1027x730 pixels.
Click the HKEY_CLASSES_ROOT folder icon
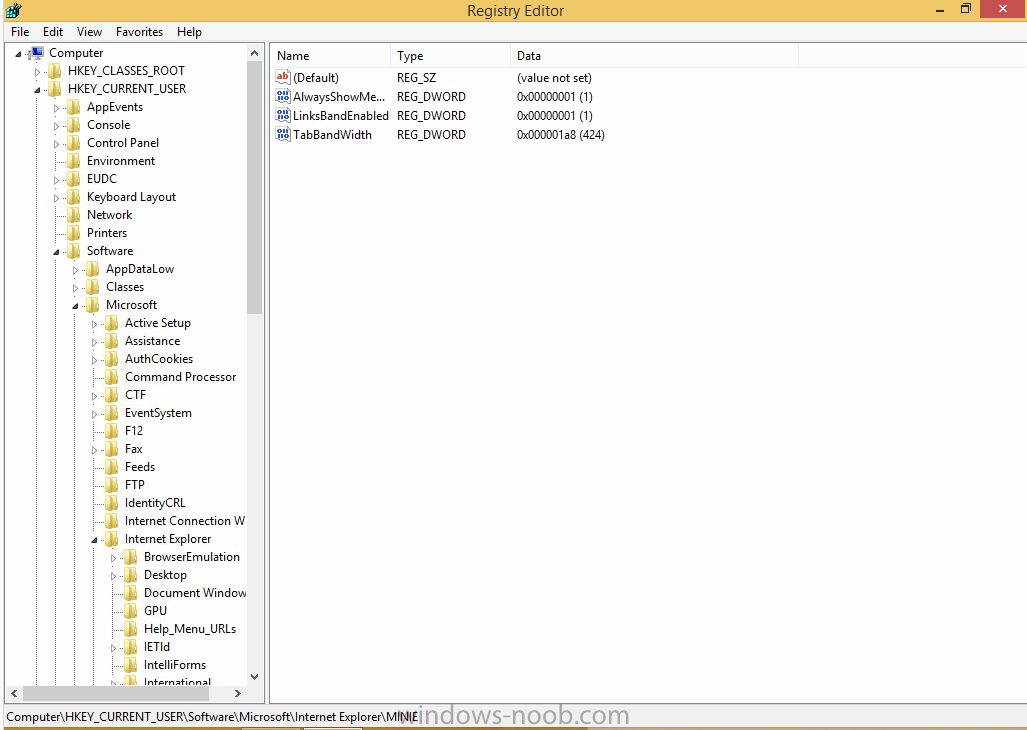pyautogui.click(x=55, y=71)
